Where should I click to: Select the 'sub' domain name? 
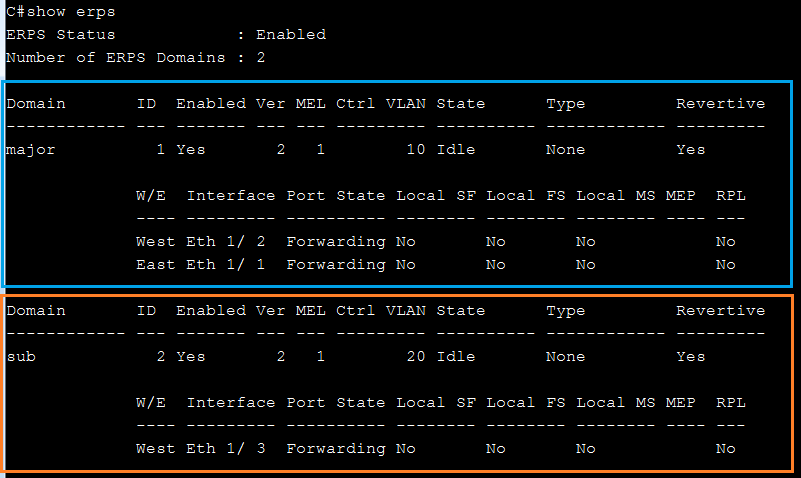tap(21, 356)
